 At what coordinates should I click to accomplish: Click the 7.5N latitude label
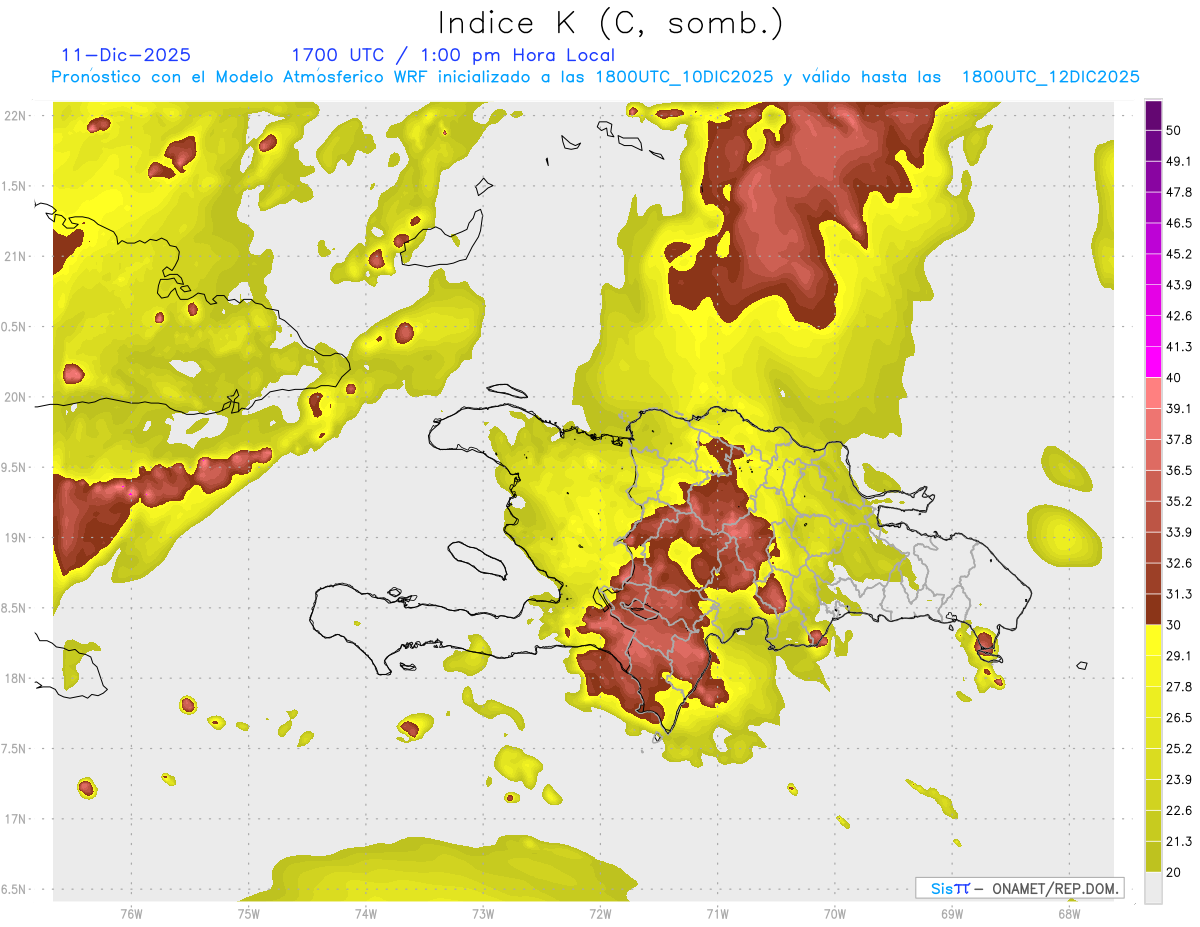tap(14, 749)
